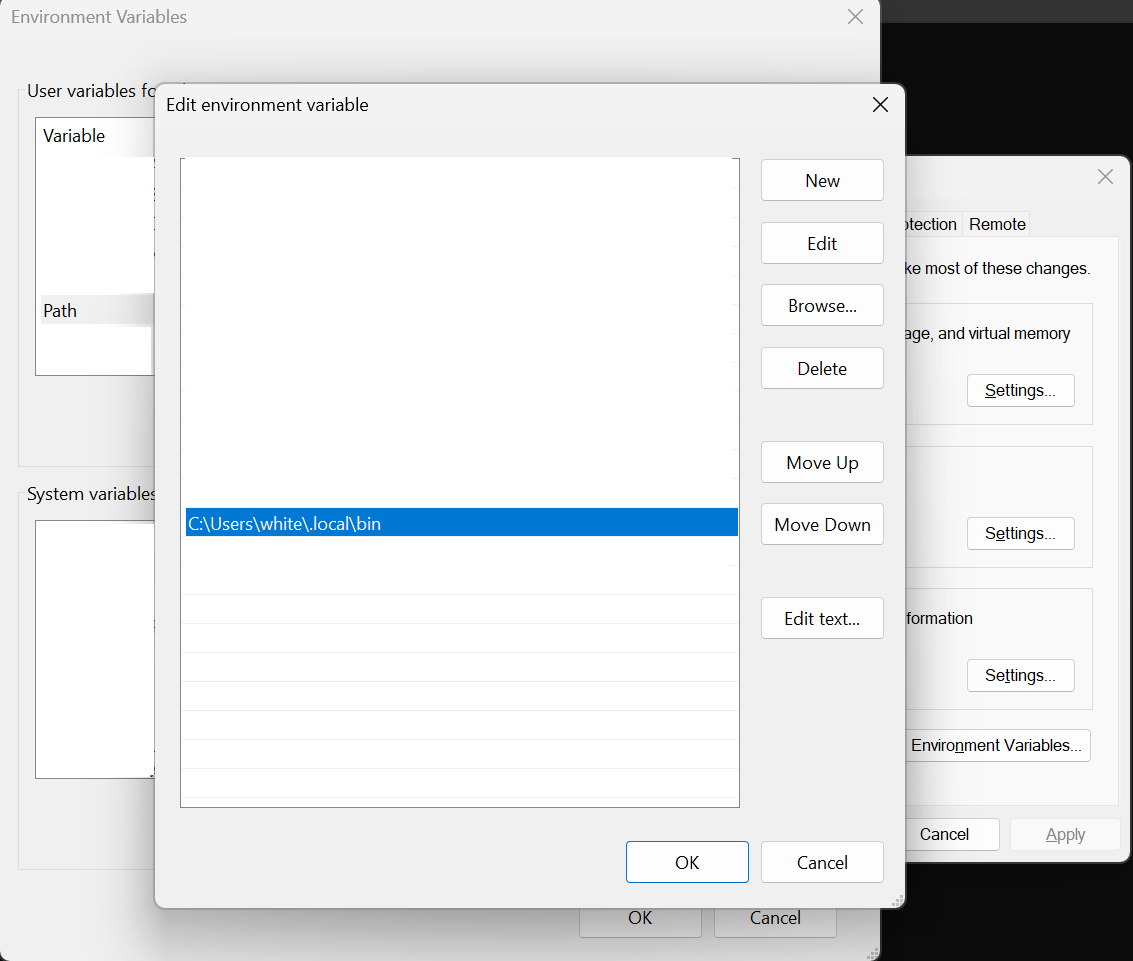Switch to the Remote tab
This screenshot has width=1133, height=961.
tap(997, 224)
